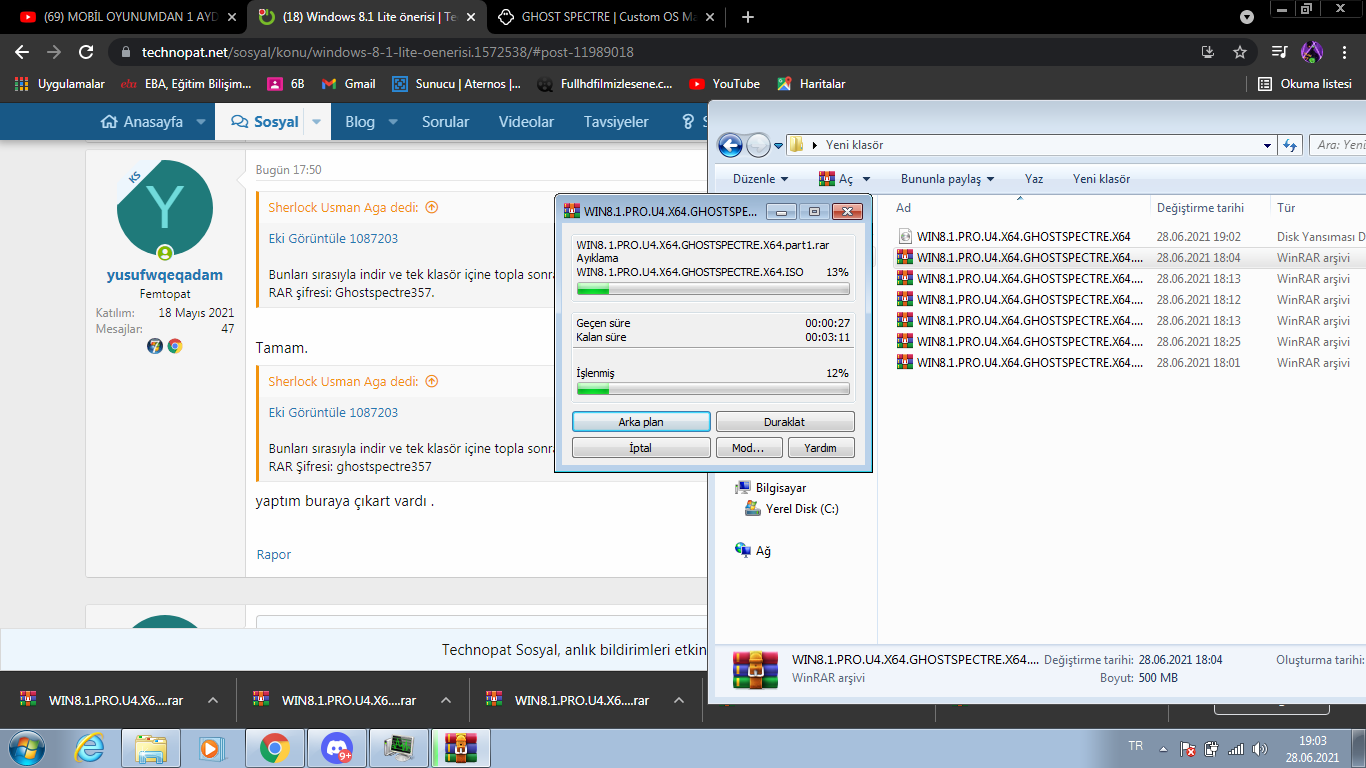The height and width of the screenshot is (768, 1366).
Task: Reload the Technopat page in Chrome
Action: (86, 52)
